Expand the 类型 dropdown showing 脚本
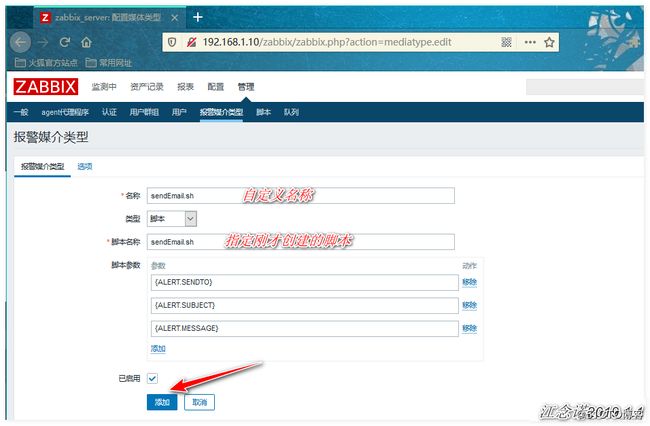This screenshot has width=650, height=426. [x=172, y=219]
